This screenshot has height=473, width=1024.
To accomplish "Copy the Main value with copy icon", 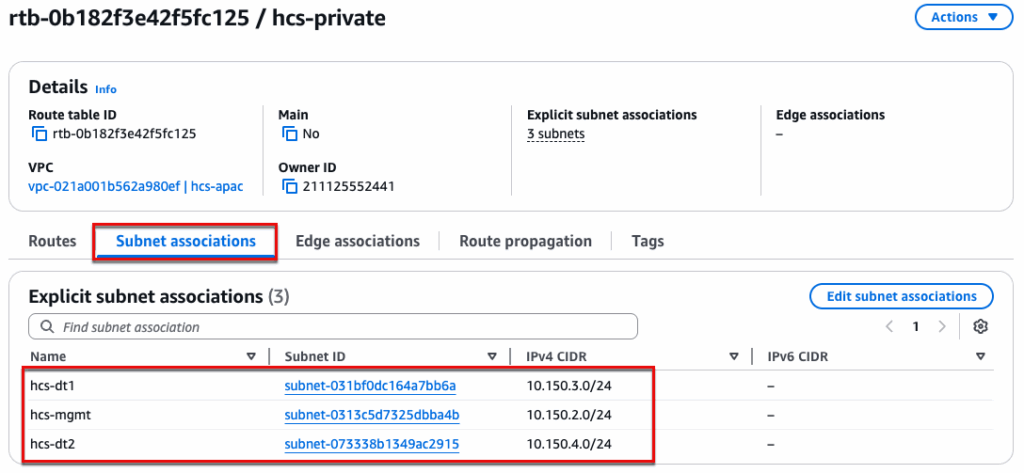I will pyautogui.click(x=289, y=134).
